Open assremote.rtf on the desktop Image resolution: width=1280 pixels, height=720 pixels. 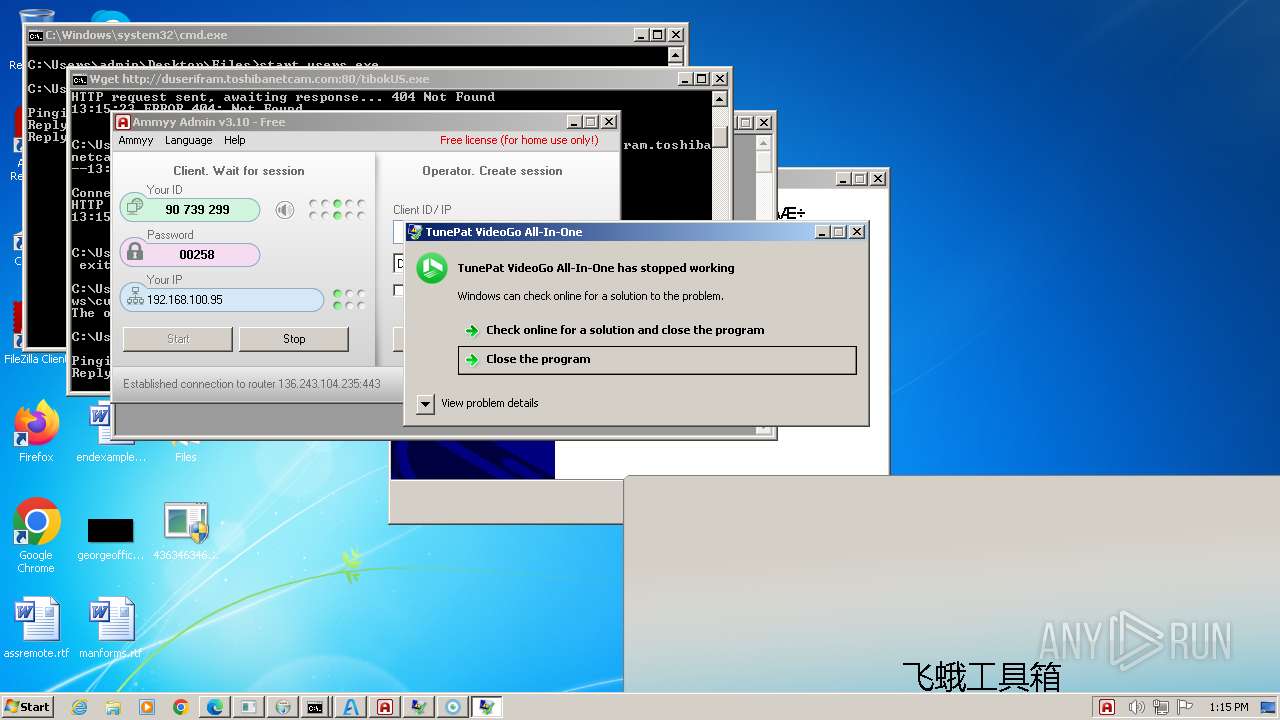[36, 627]
